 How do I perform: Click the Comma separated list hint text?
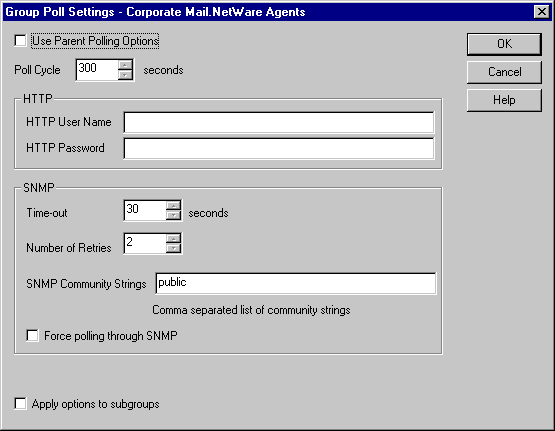tap(251, 310)
